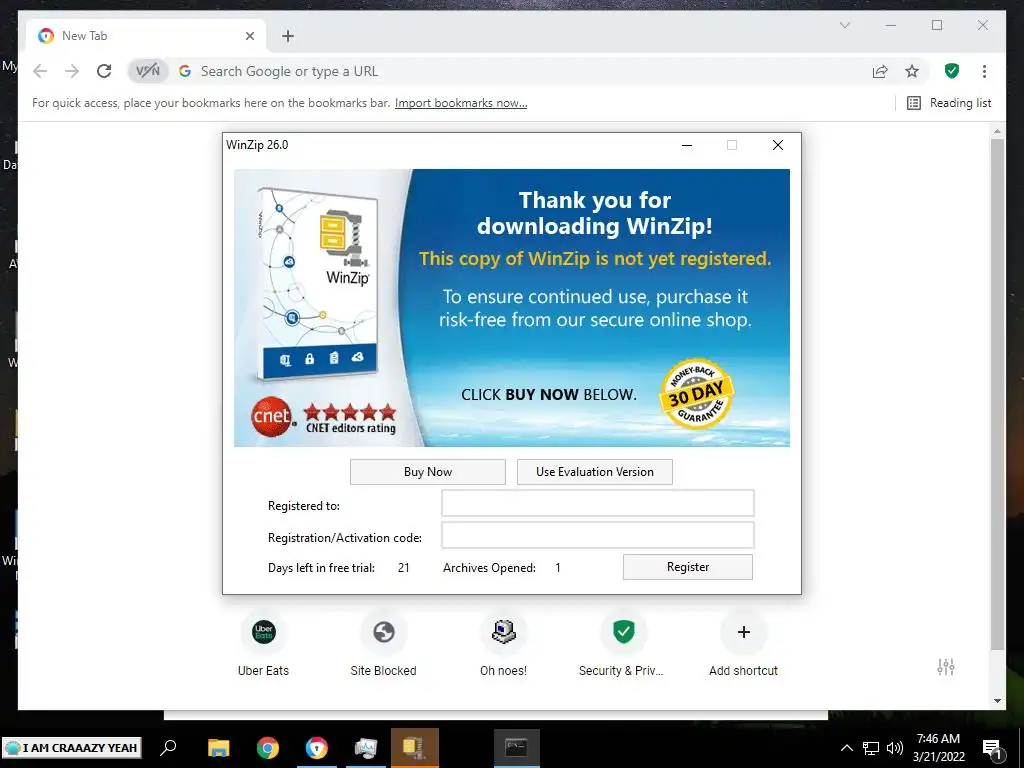Share this page icon
This screenshot has height=768, width=1024.
[x=880, y=71]
